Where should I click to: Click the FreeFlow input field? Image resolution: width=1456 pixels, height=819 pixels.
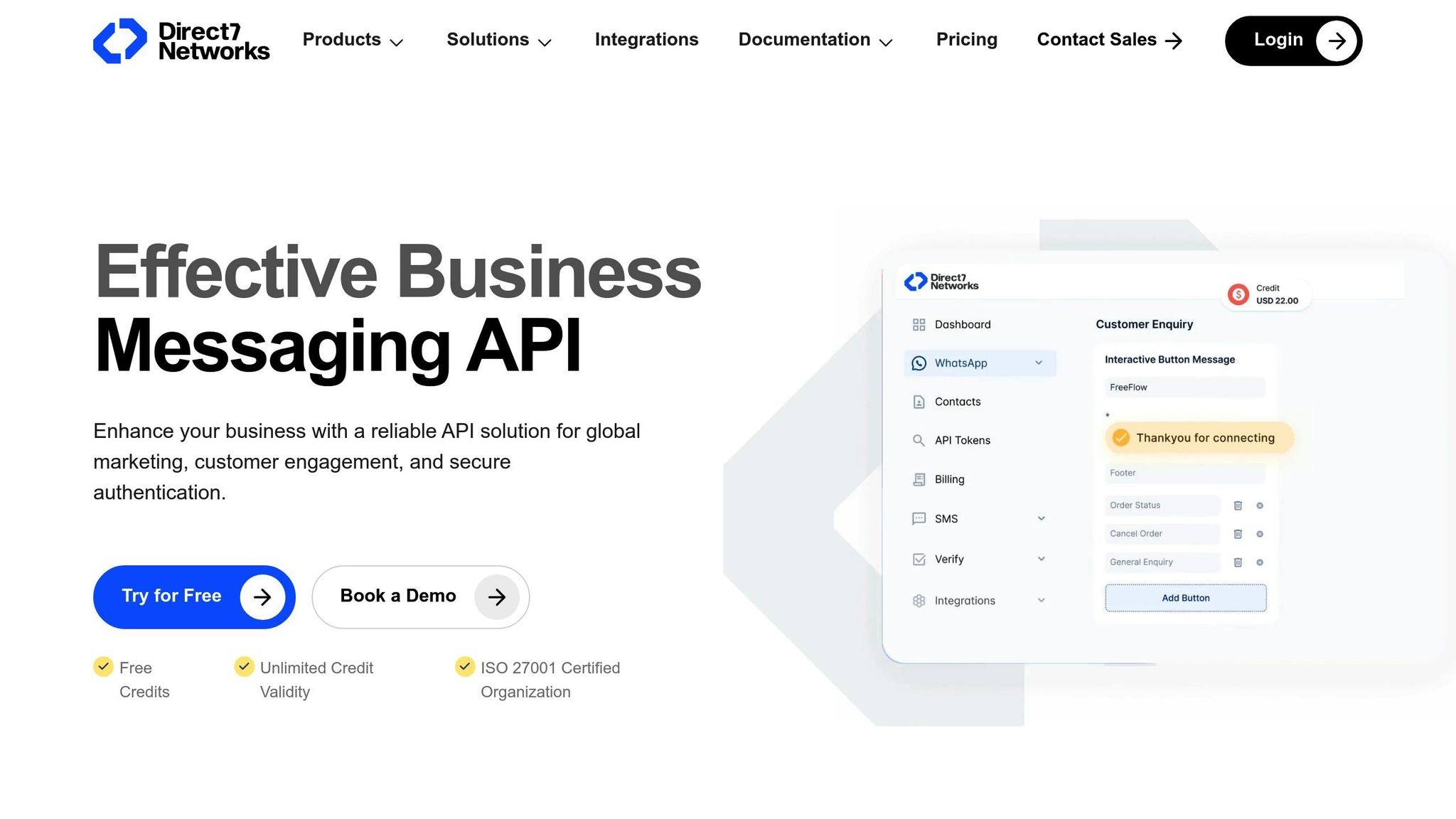[1184, 387]
